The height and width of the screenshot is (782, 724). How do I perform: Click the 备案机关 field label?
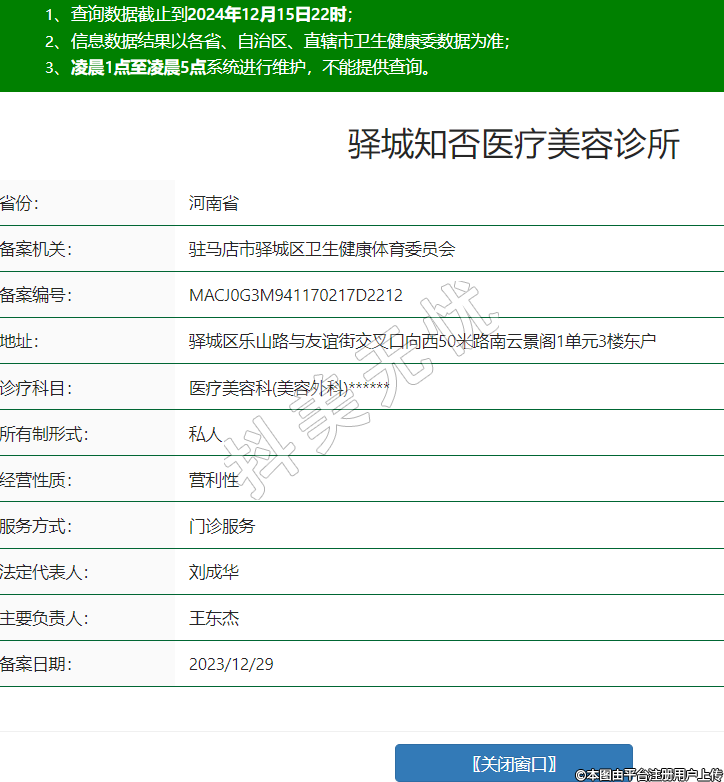pyautogui.click(x=36, y=249)
